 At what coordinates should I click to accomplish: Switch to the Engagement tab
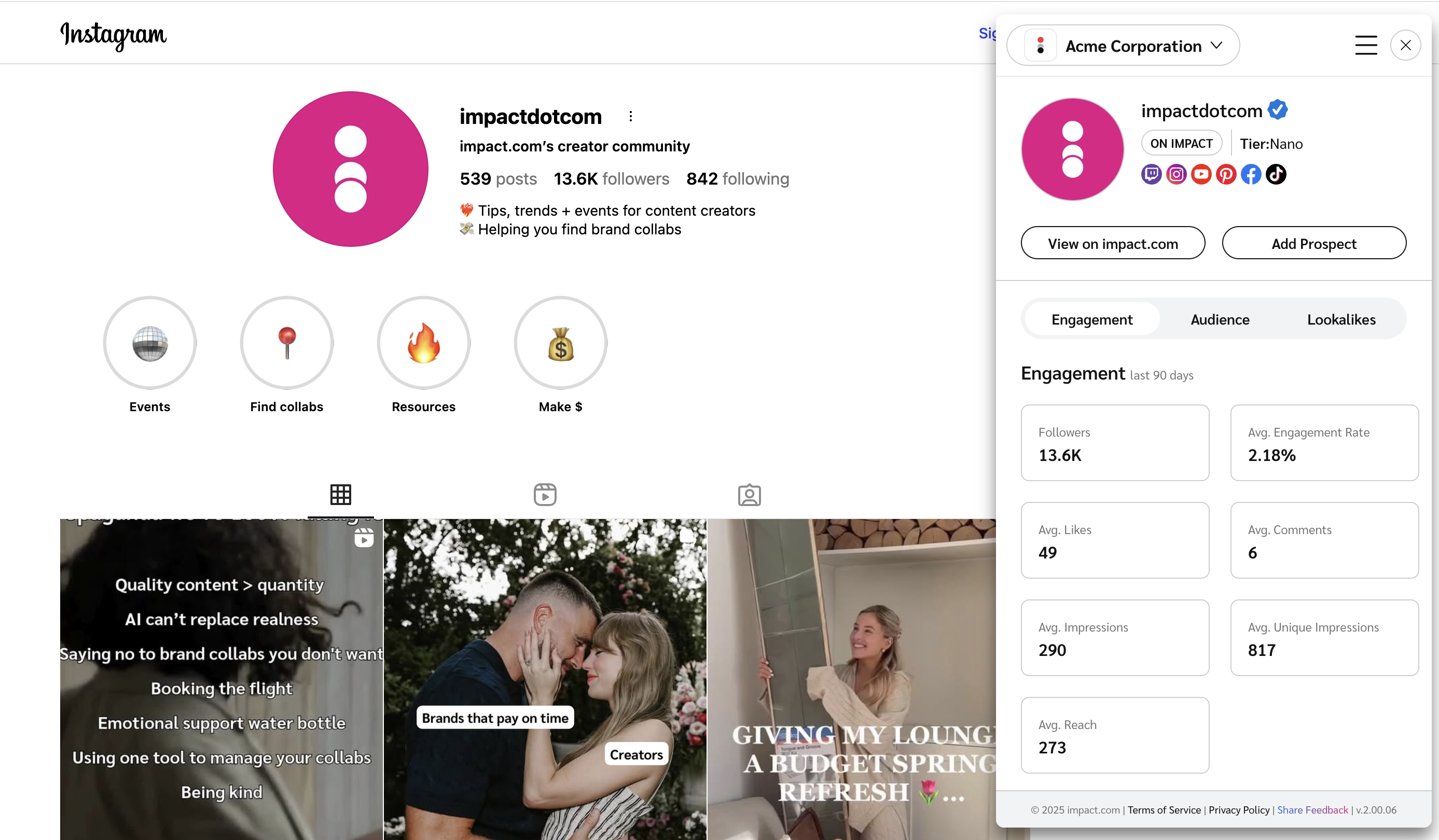1092,319
